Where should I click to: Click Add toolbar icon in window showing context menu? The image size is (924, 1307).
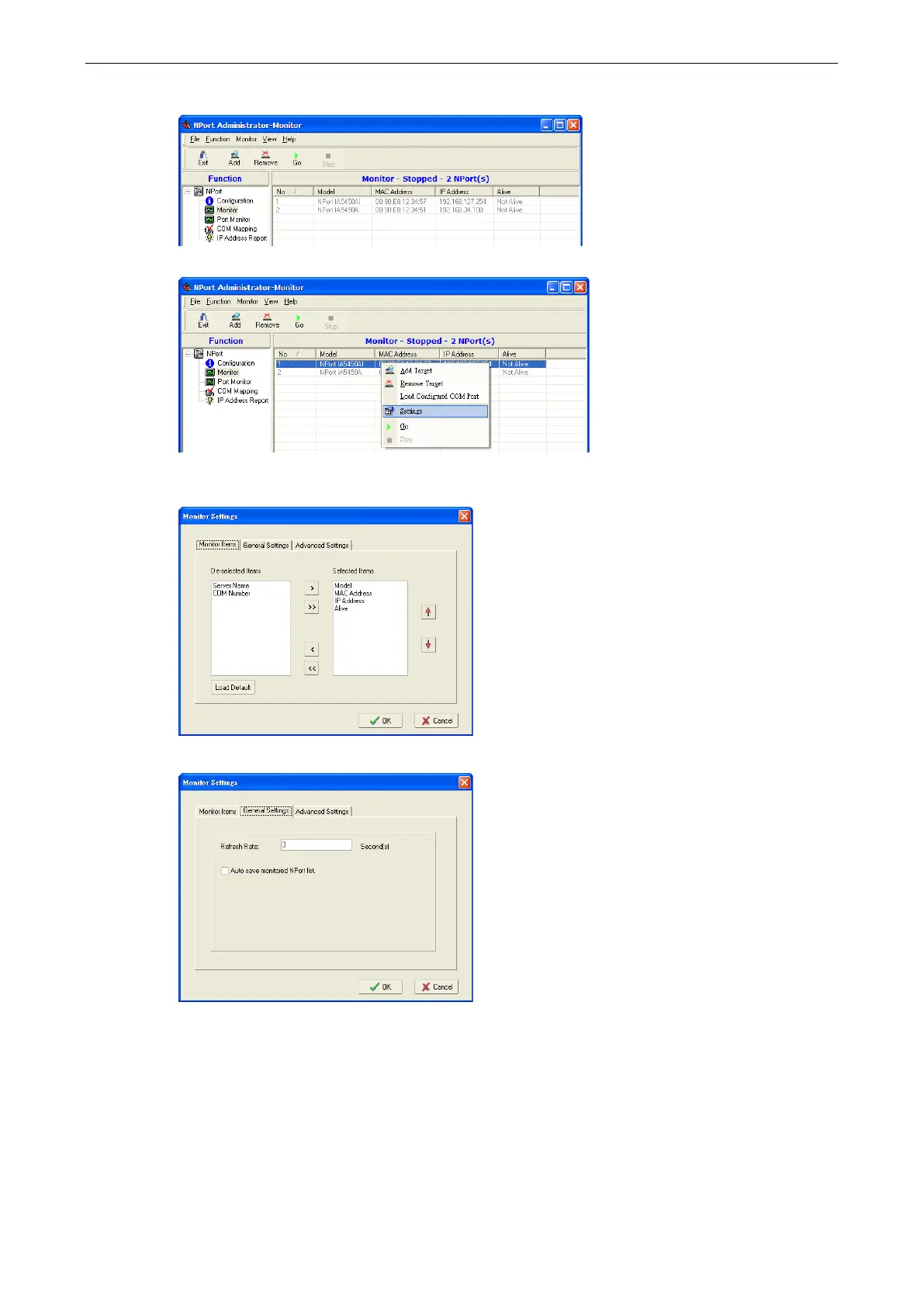[235, 321]
